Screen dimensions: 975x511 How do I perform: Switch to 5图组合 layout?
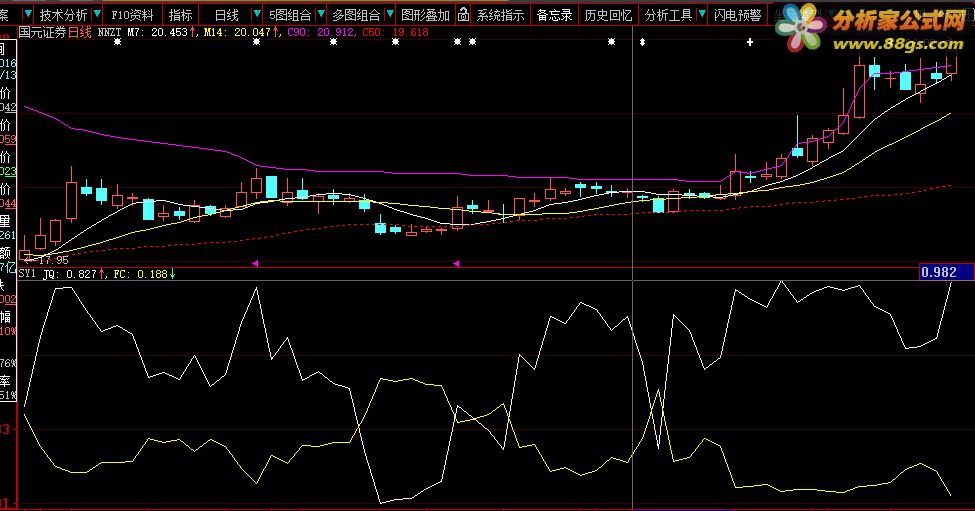[290, 15]
